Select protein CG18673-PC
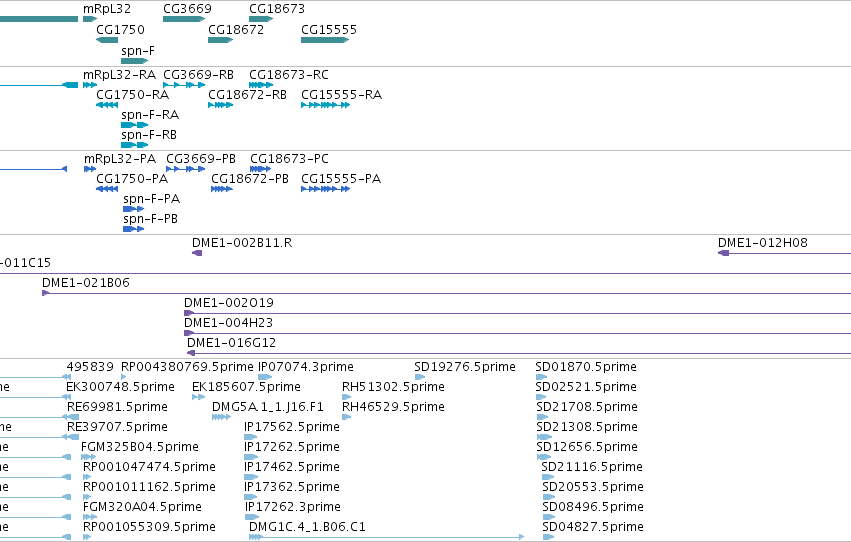 [289, 159]
